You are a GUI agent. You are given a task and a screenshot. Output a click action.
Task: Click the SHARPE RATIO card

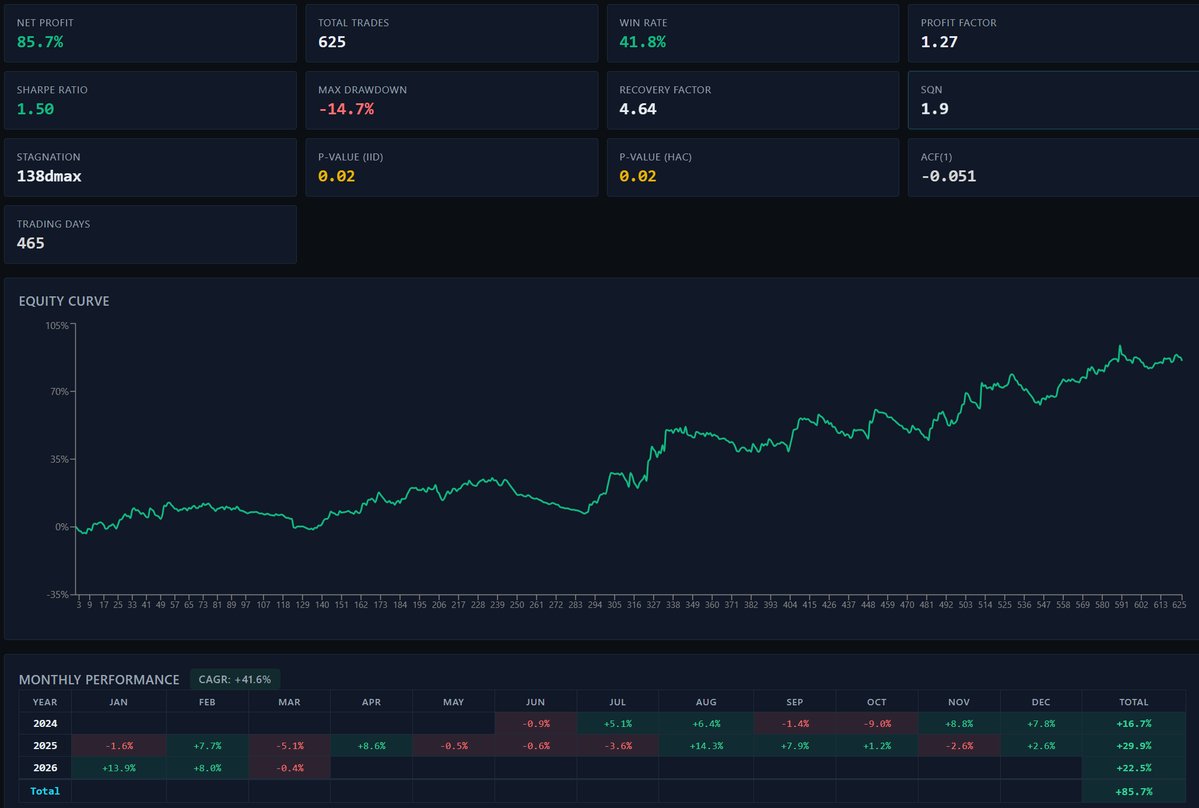[150, 100]
